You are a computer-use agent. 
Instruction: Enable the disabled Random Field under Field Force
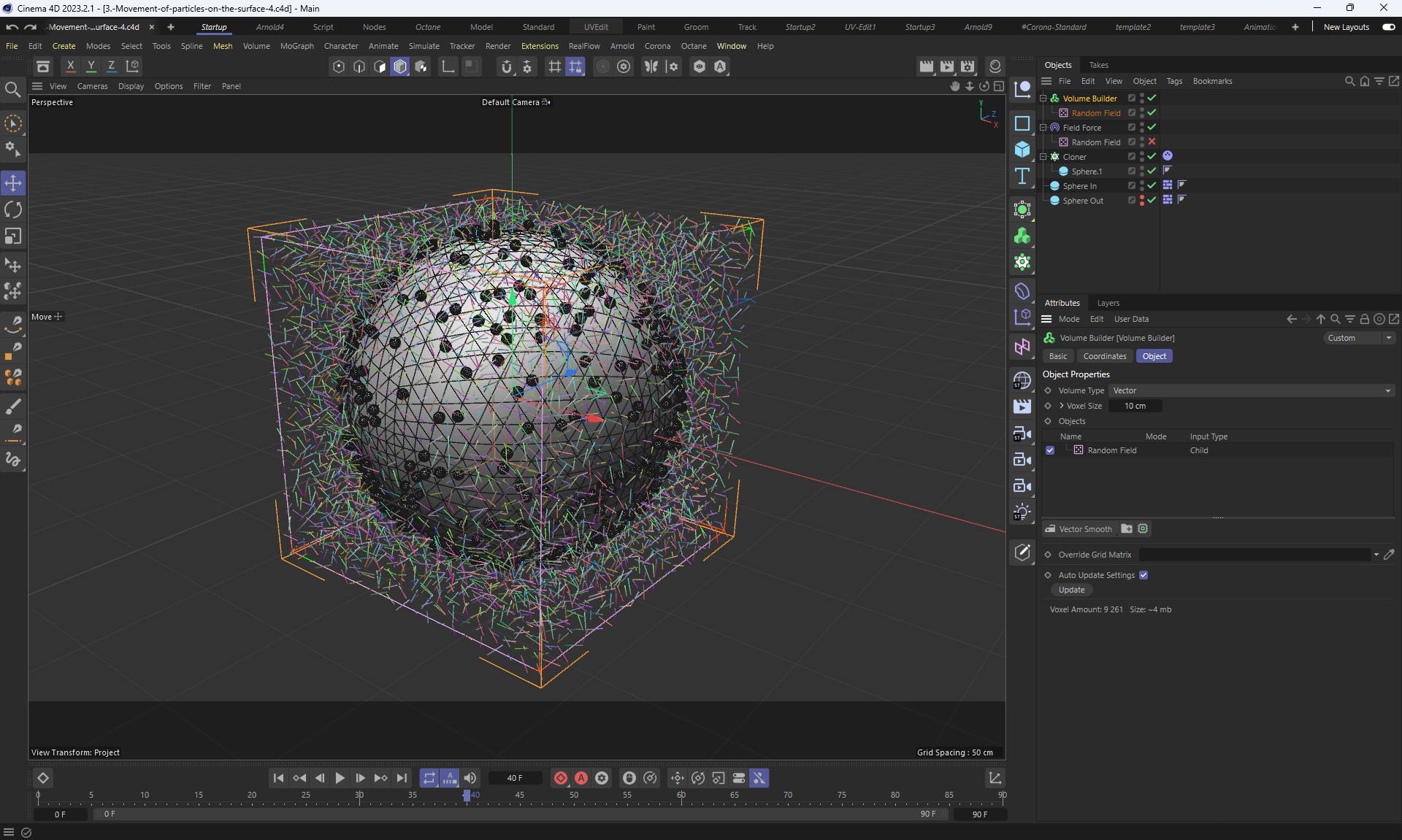1152,142
